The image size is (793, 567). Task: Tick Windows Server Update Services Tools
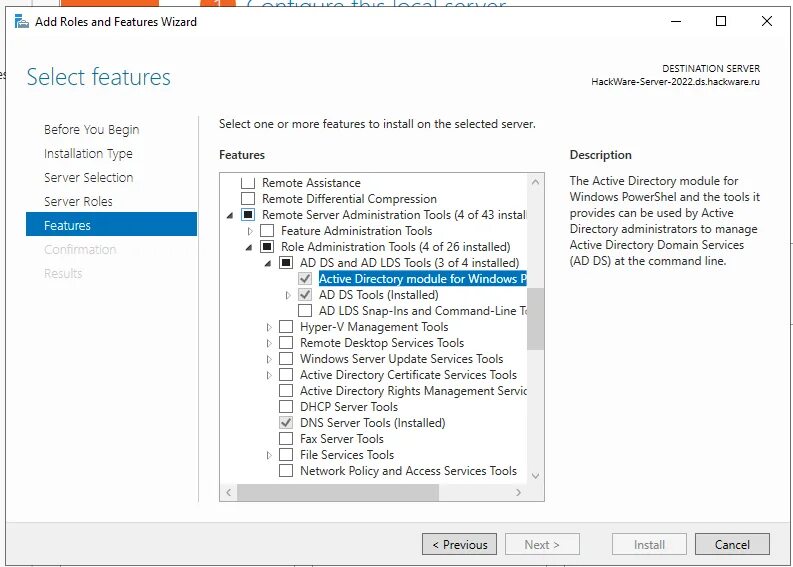point(286,359)
